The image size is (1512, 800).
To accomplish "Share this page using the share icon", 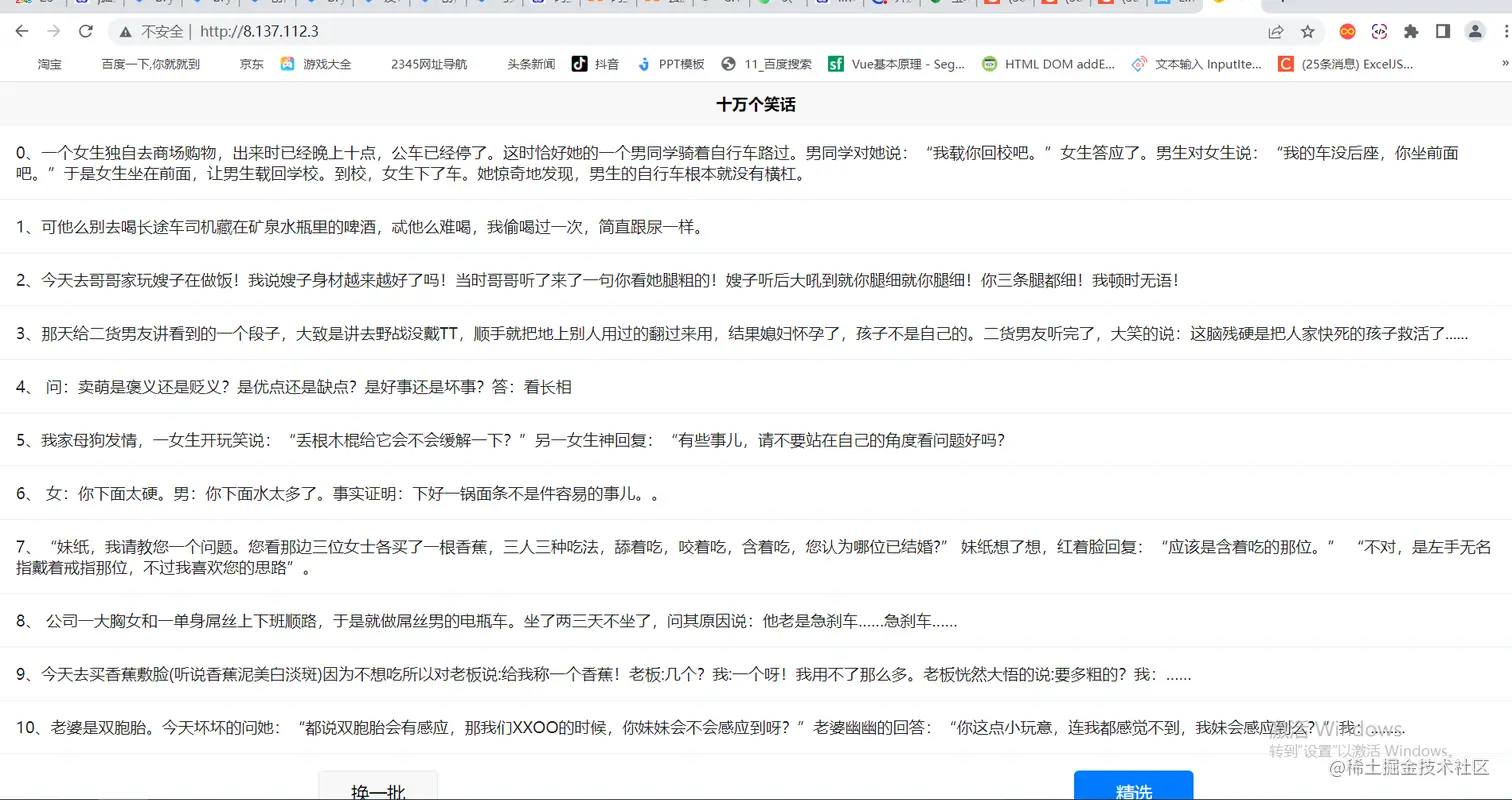I will (1276, 32).
